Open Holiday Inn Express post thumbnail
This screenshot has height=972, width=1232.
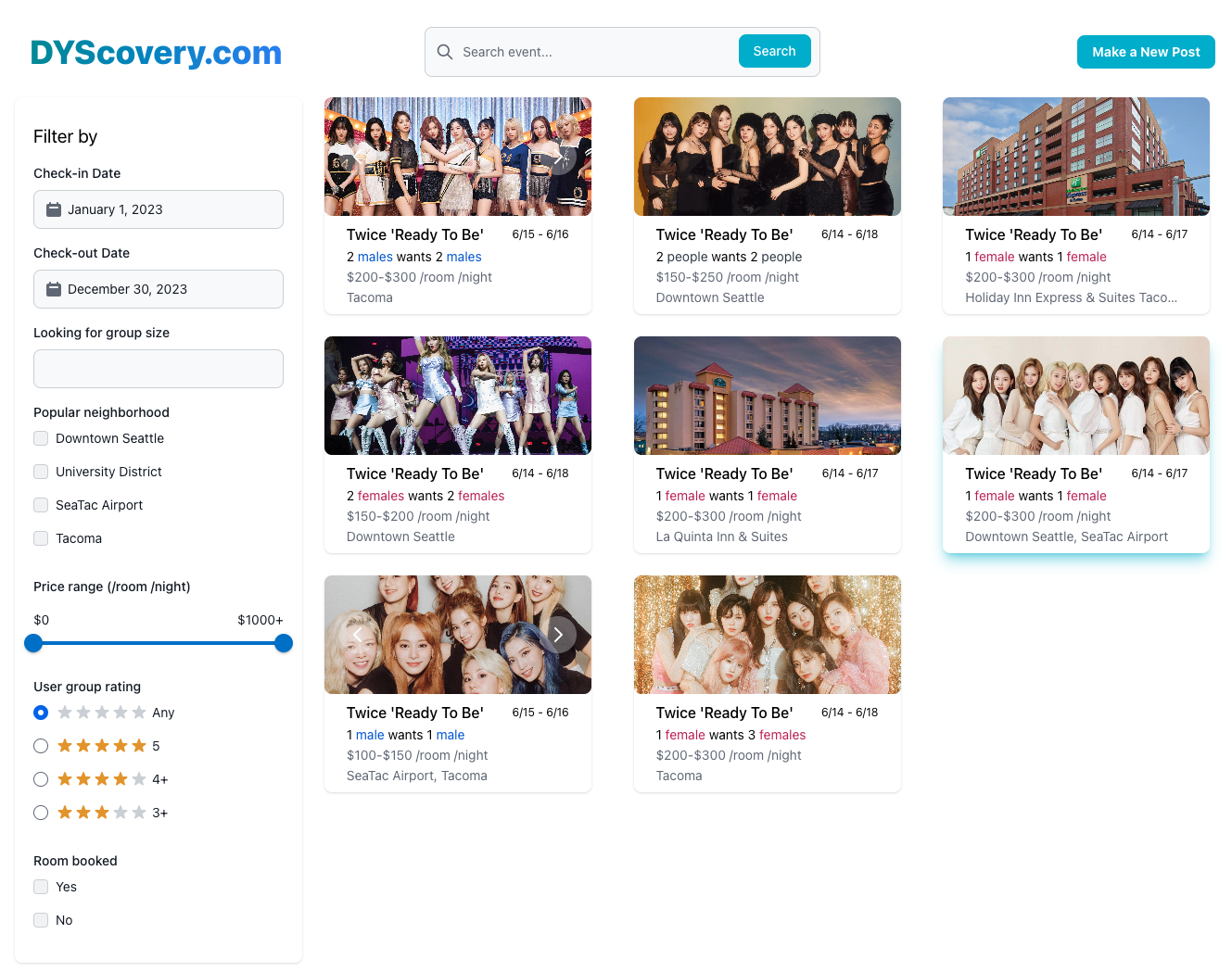click(x=1076, y=157)
